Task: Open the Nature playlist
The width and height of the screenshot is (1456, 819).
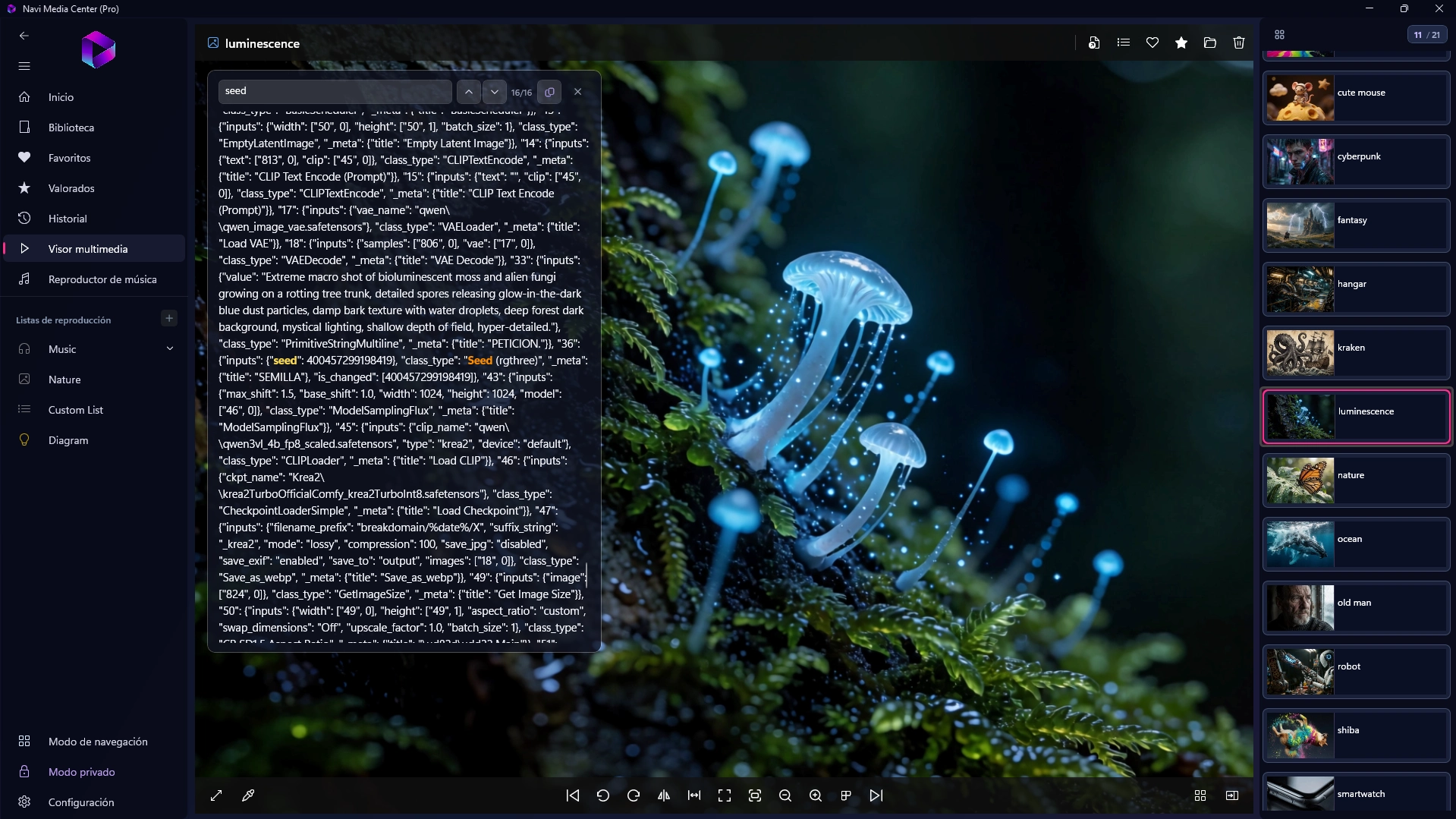Action: click(94, 380)
